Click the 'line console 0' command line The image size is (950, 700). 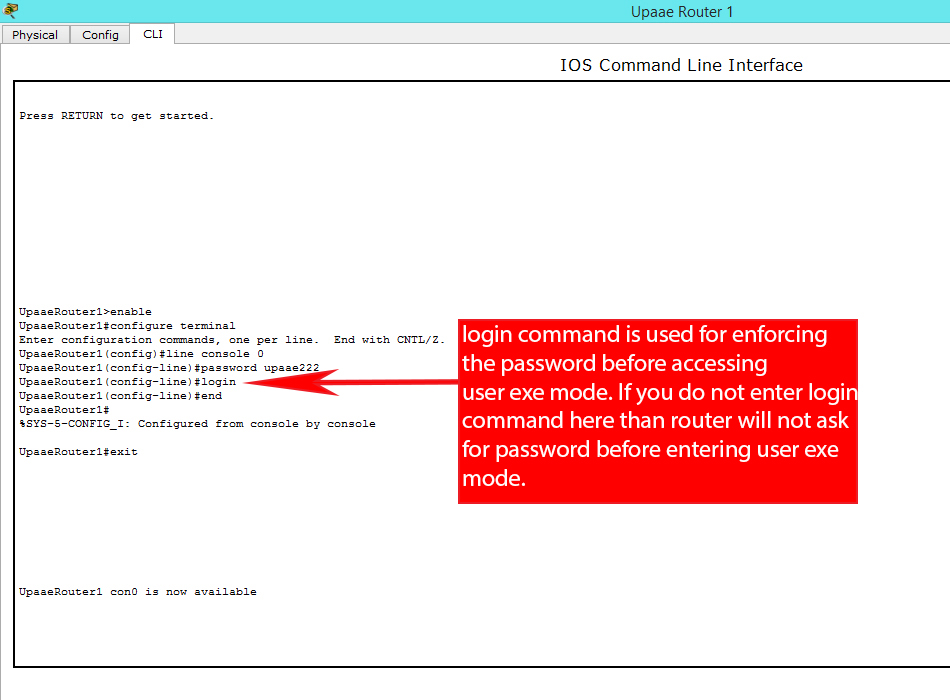pos(141,354)
